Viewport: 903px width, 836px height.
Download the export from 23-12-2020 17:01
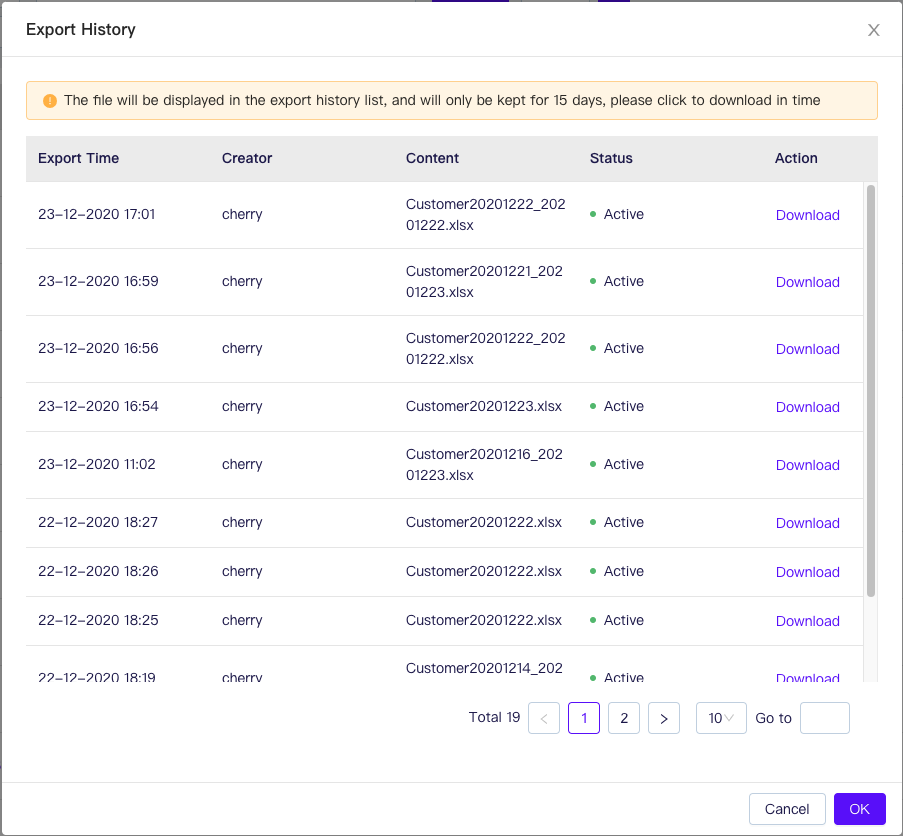tap(807, 215)
